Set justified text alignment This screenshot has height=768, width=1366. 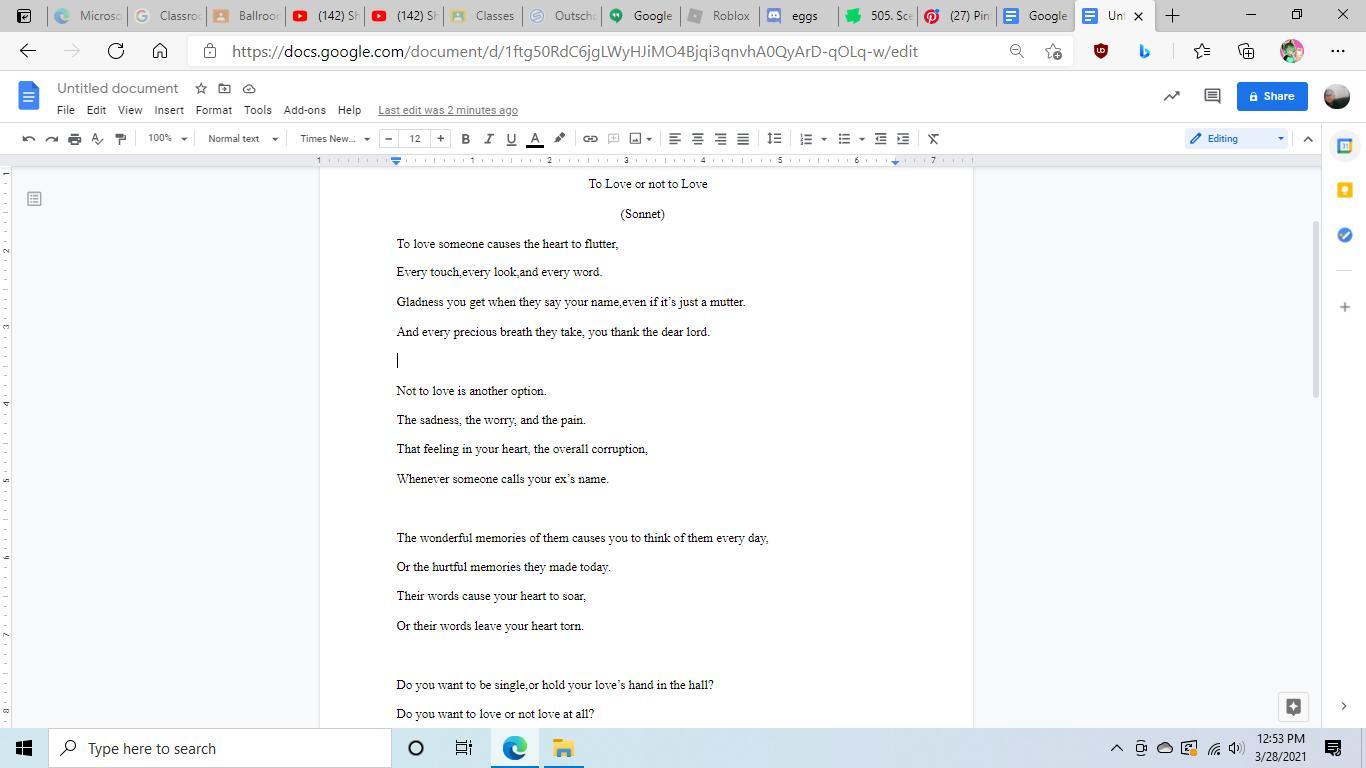point(743,139)
